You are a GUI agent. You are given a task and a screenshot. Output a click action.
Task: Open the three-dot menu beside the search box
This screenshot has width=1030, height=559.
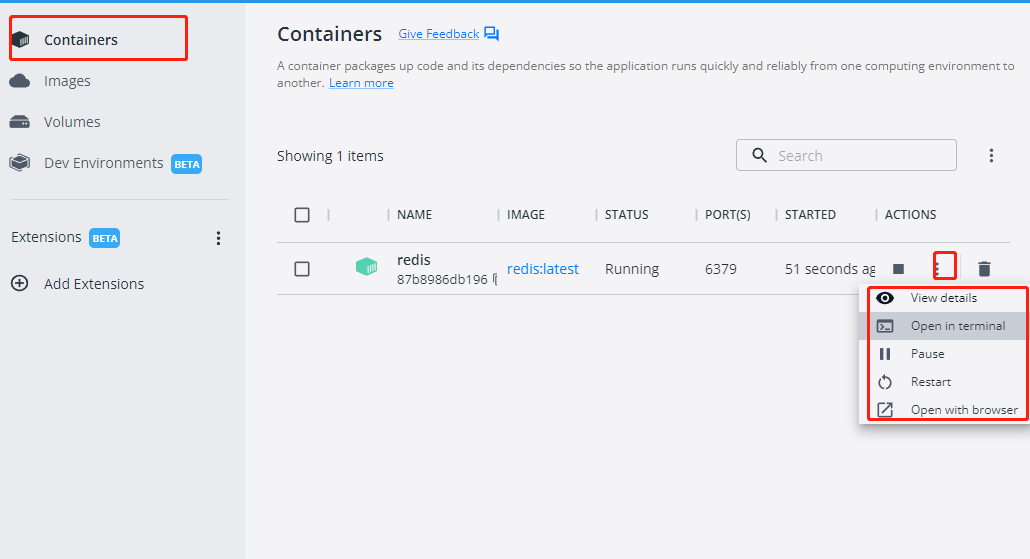point(991,156)
